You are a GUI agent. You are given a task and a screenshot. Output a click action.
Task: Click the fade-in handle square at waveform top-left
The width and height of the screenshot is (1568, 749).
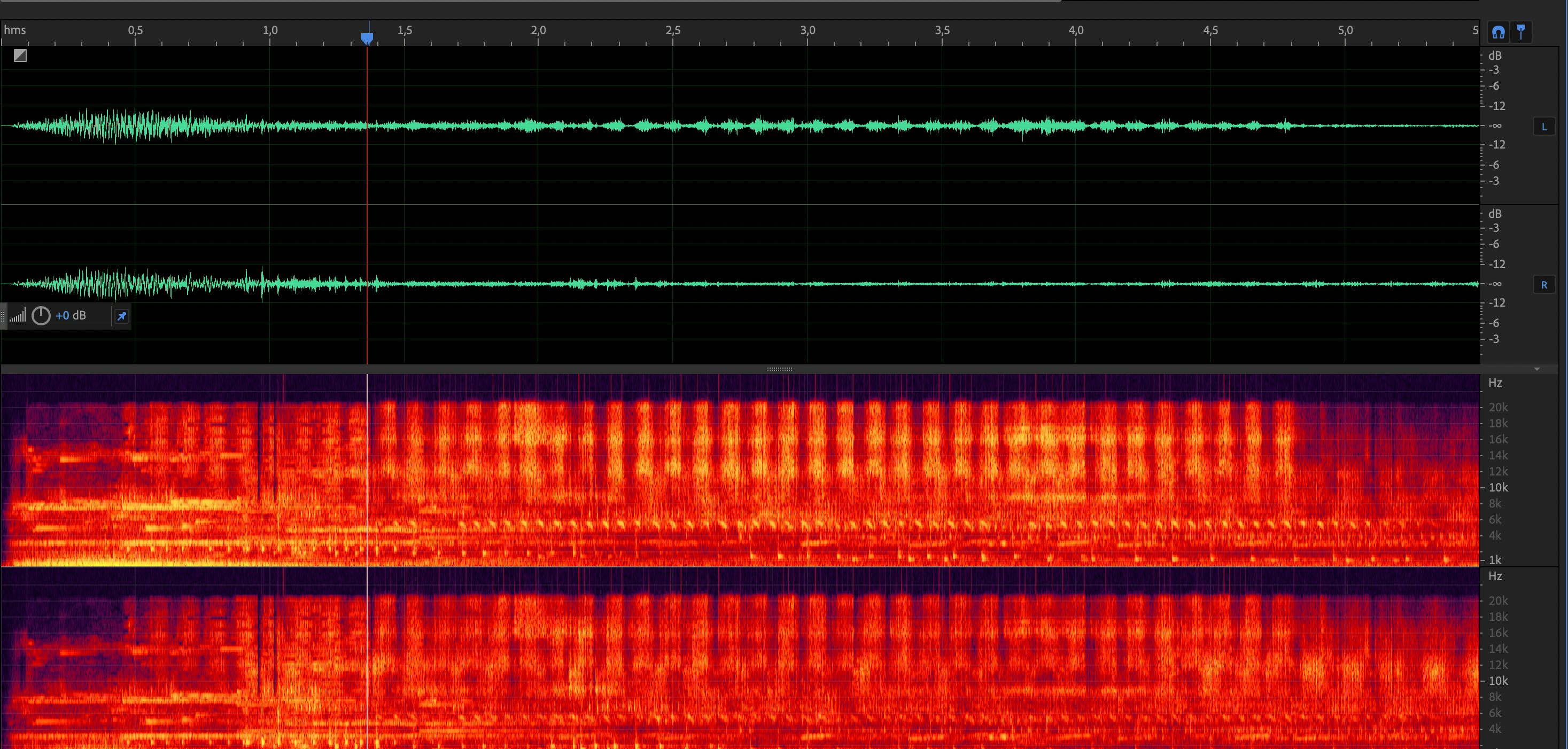(20, 56)
